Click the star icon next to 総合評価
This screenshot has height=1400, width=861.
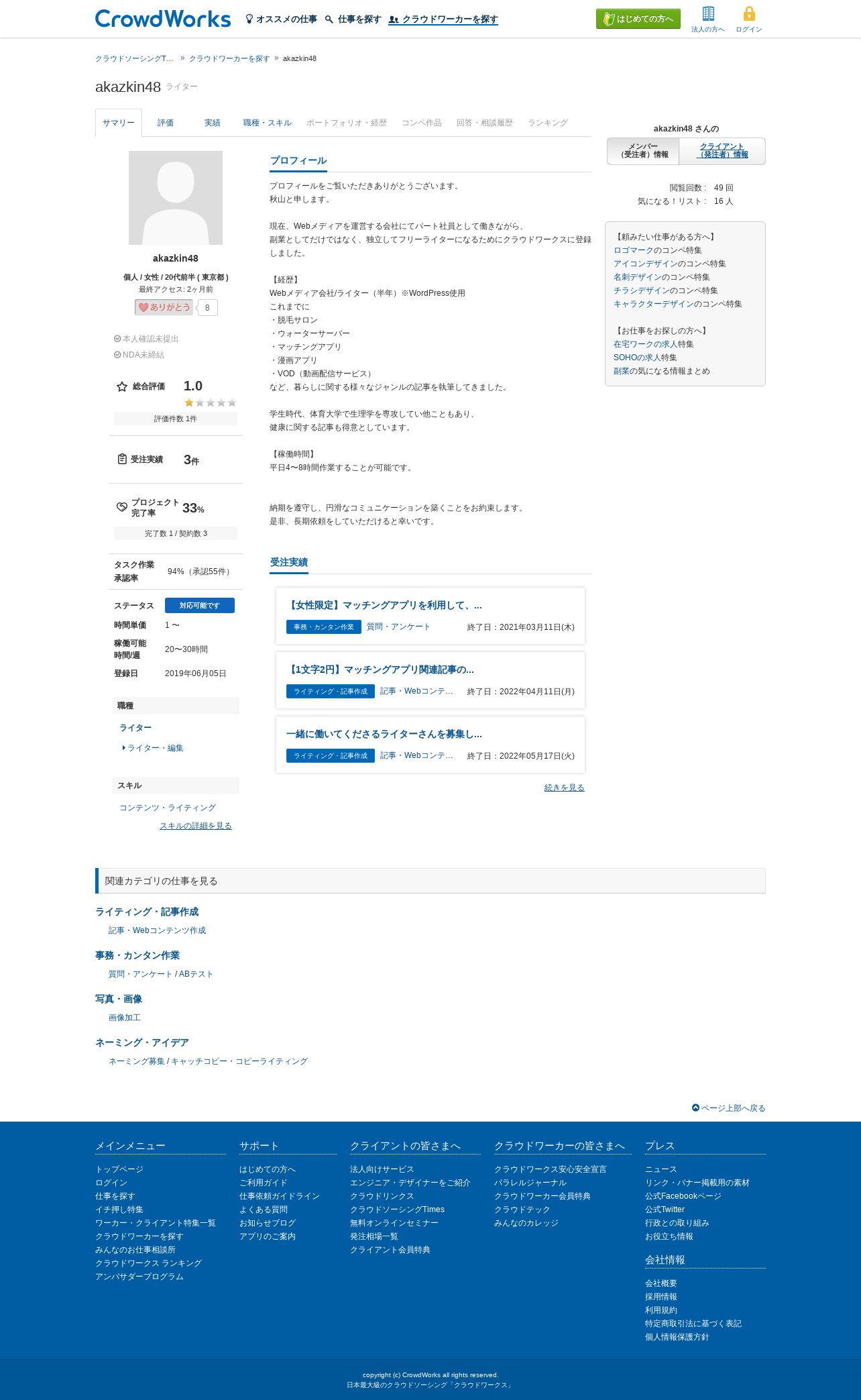[122, 386]
